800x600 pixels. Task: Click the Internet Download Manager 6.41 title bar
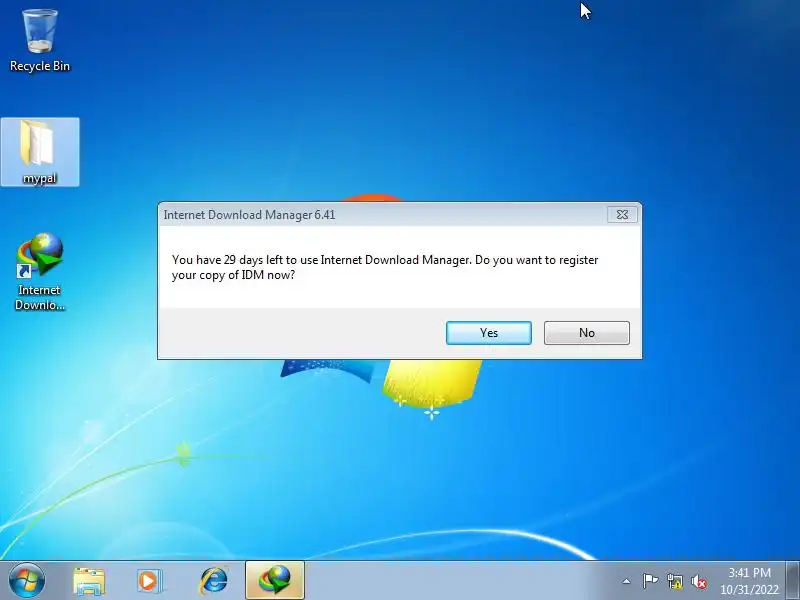pyautogui.click(x=383, y=215)
